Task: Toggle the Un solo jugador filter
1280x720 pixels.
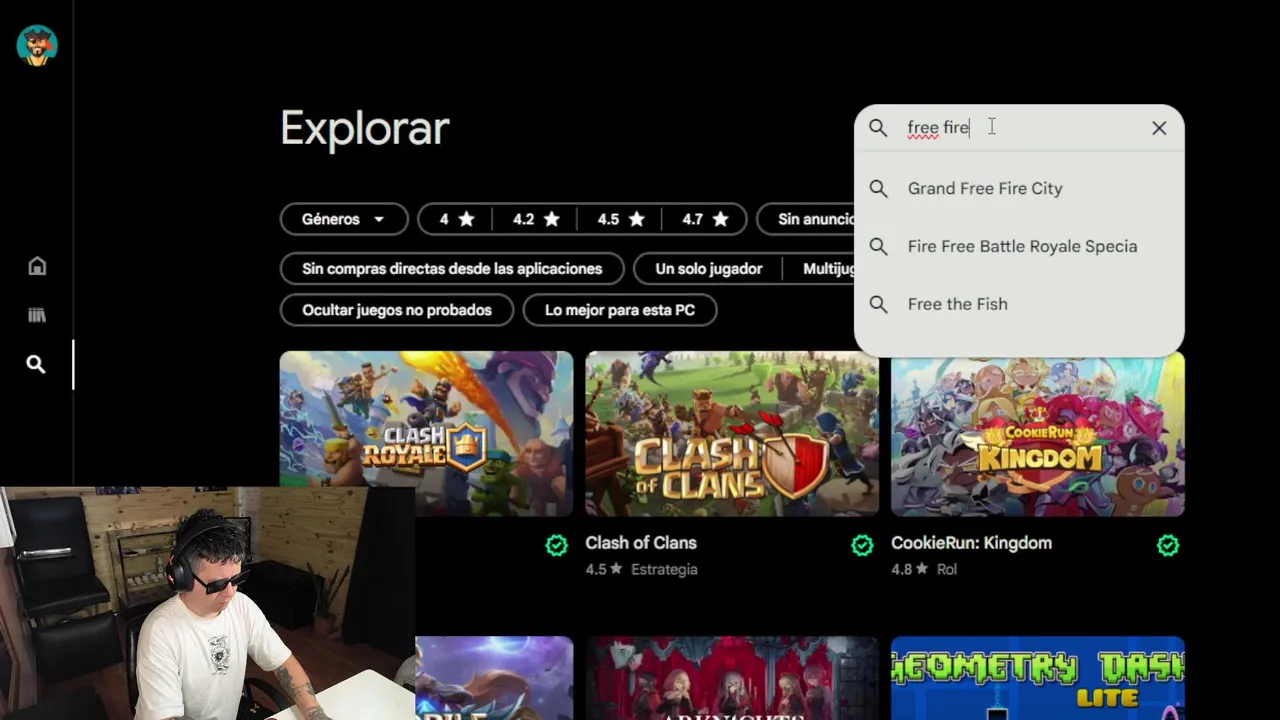Action: coord(709,269)
